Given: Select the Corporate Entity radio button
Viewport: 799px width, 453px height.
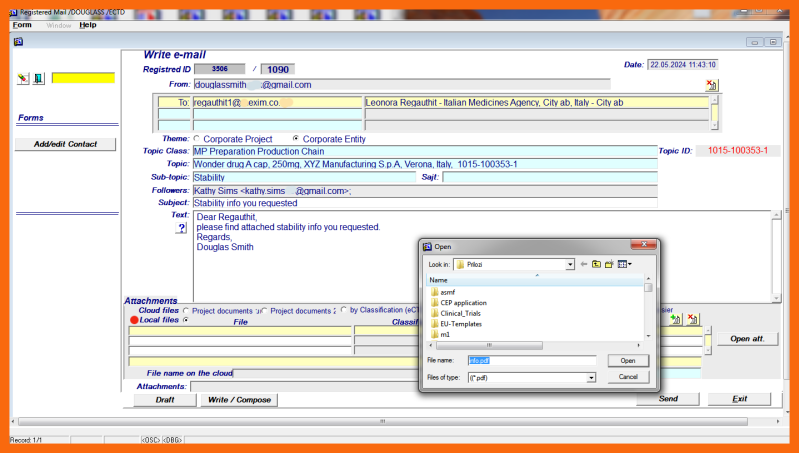Looking at the screenshot, I should click(x=296, y=138).
